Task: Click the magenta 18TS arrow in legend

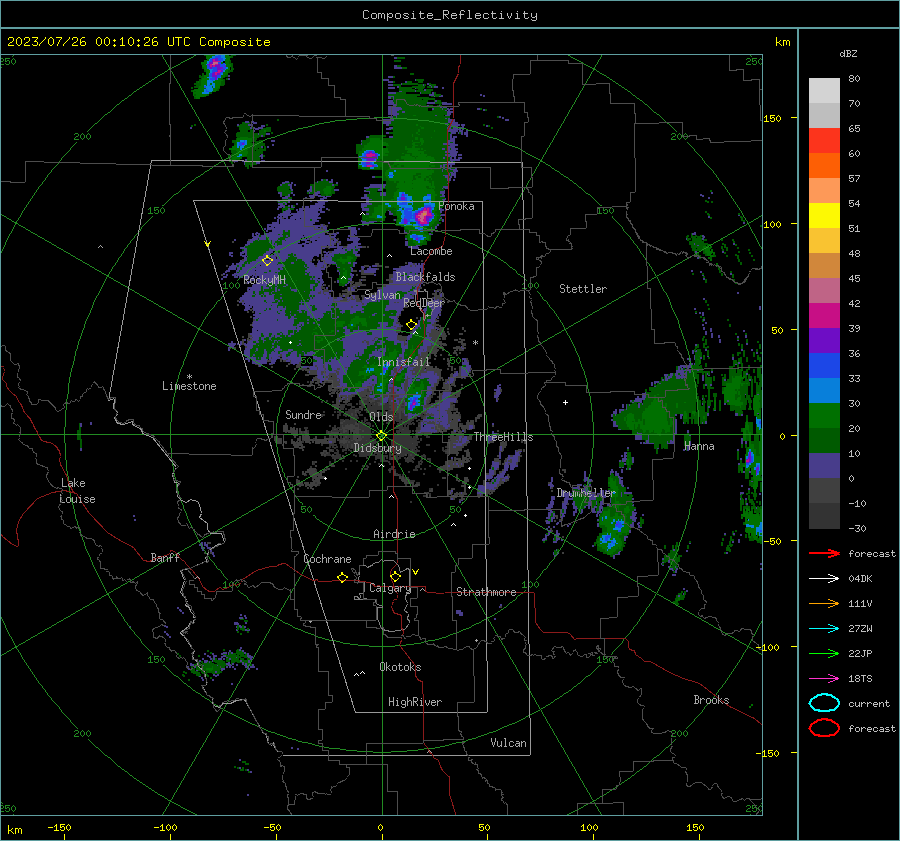Action: pos(824,678)
